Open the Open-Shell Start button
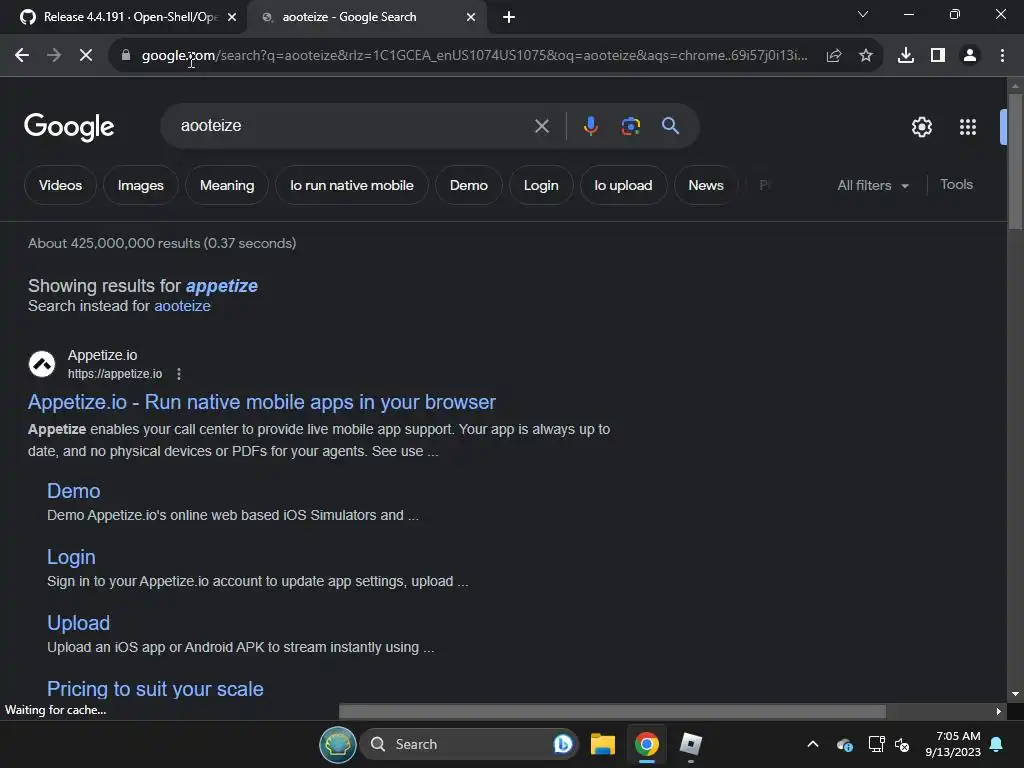1024x768 pixels. (338, 744)
